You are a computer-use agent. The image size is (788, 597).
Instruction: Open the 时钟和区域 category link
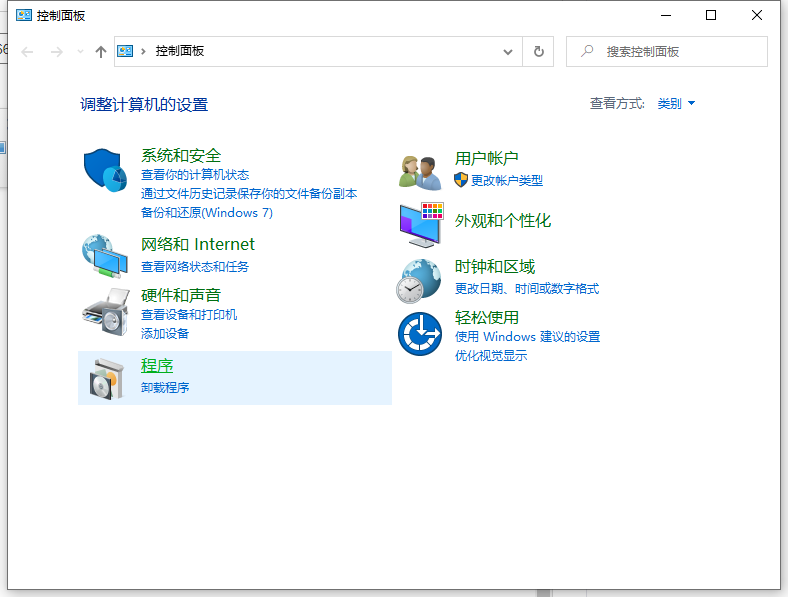(495, 267)
